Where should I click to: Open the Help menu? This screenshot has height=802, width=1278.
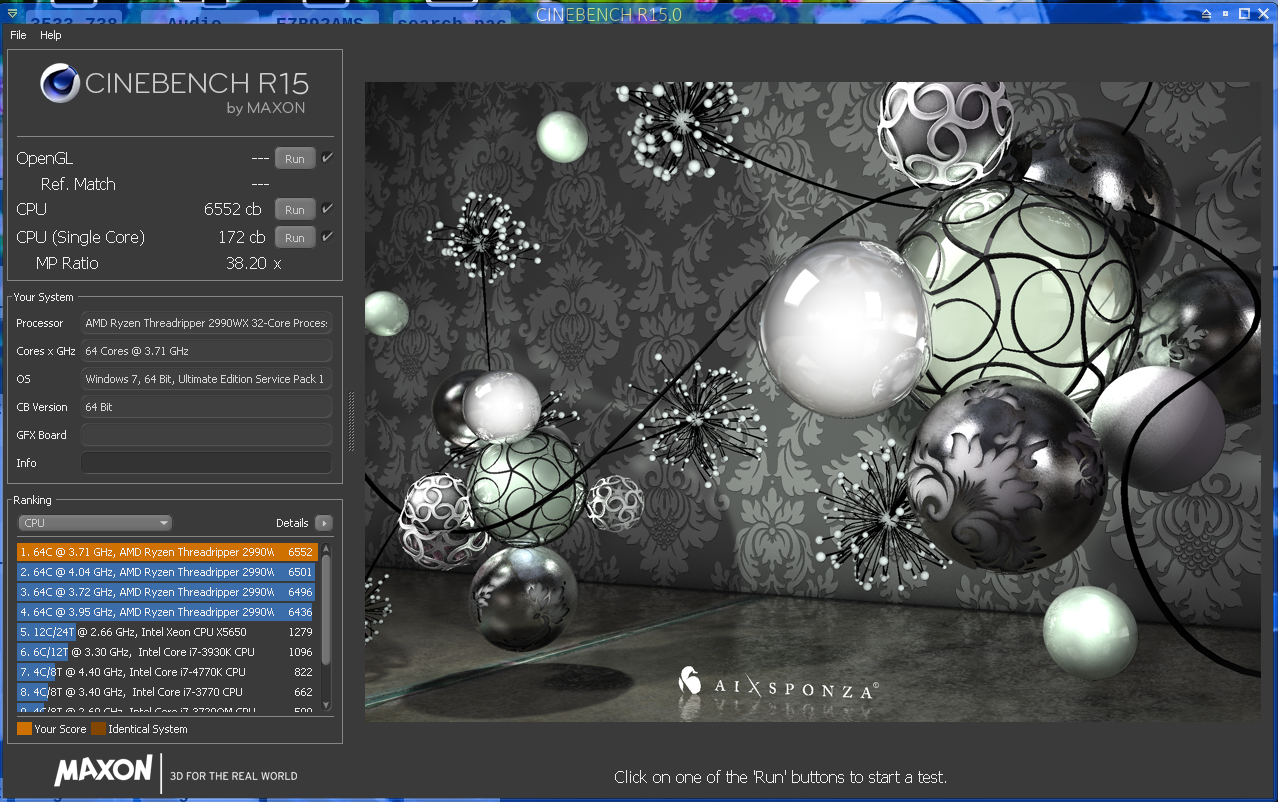pyautogui.click(x=51, y=35)
